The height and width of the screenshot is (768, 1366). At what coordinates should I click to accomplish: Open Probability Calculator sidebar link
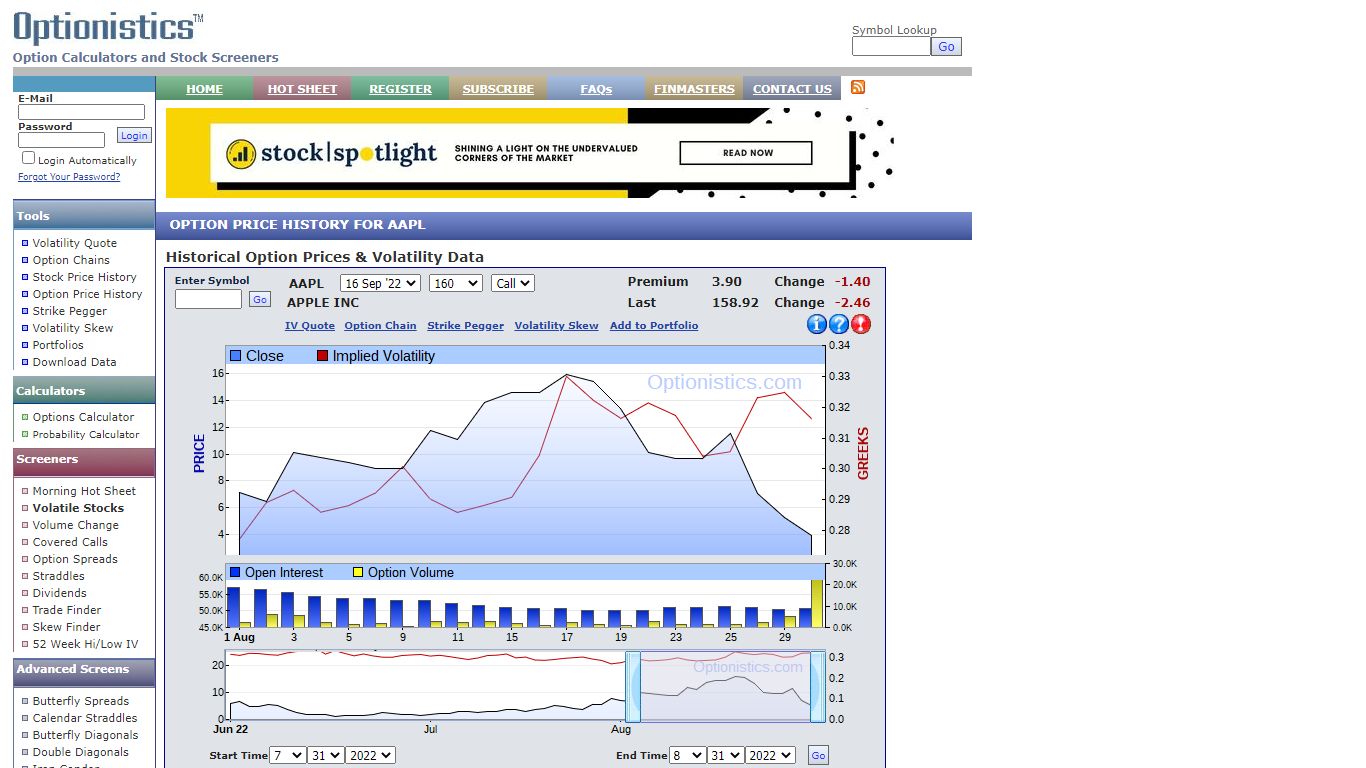point(86,434)
